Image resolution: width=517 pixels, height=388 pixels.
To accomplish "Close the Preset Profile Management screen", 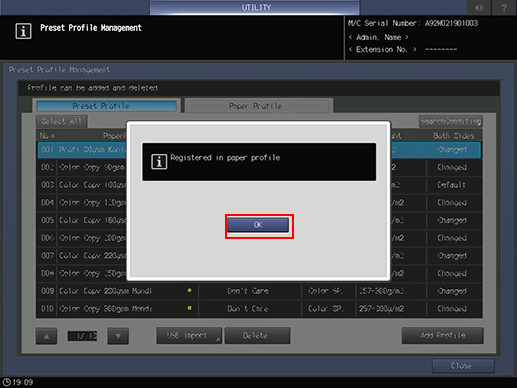I will pos(463,366).
